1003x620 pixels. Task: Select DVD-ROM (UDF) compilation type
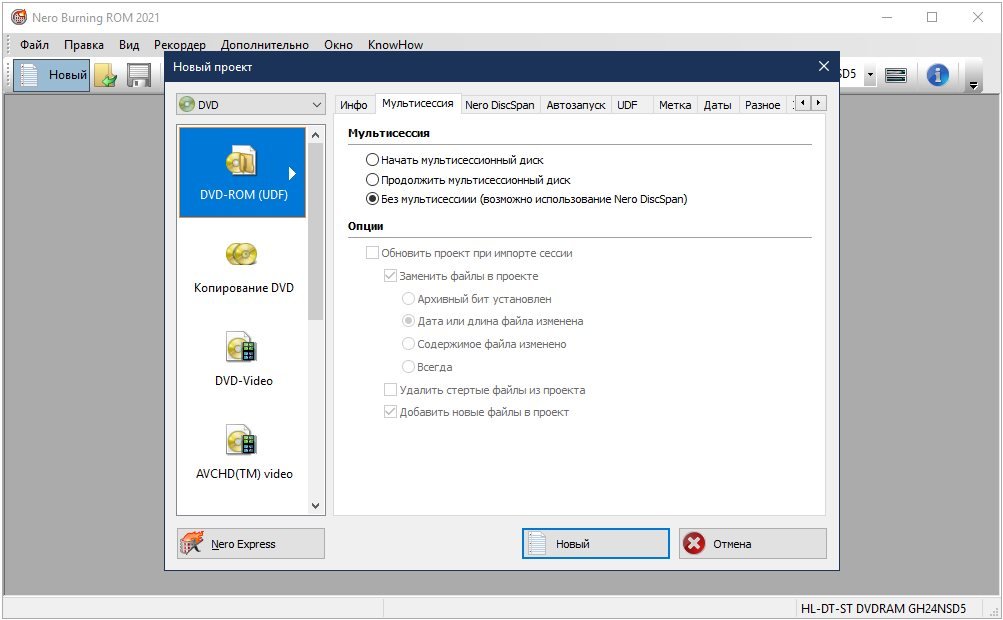point(242,173)
